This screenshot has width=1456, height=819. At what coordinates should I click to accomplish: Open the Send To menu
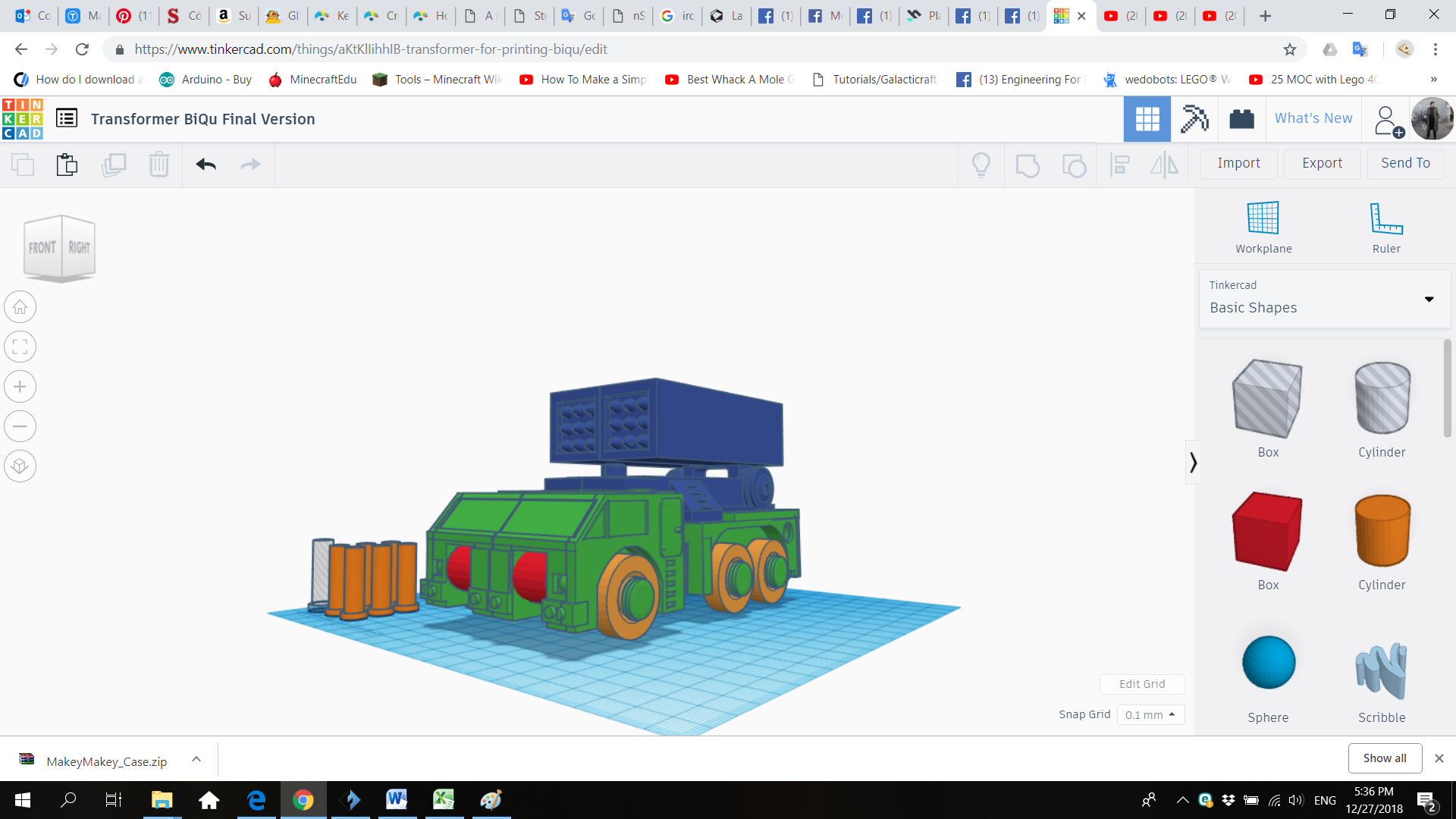pos(1405,163)
